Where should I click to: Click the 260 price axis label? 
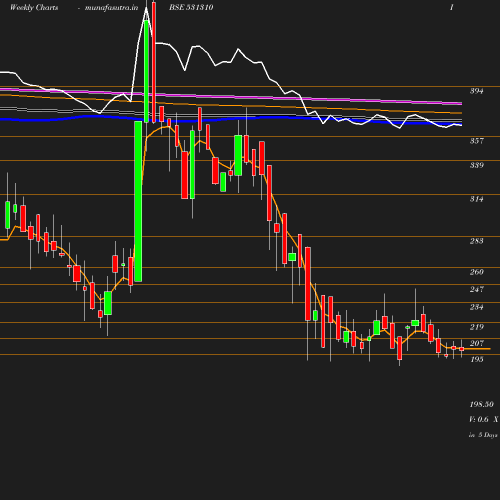(x=476, y=272)
